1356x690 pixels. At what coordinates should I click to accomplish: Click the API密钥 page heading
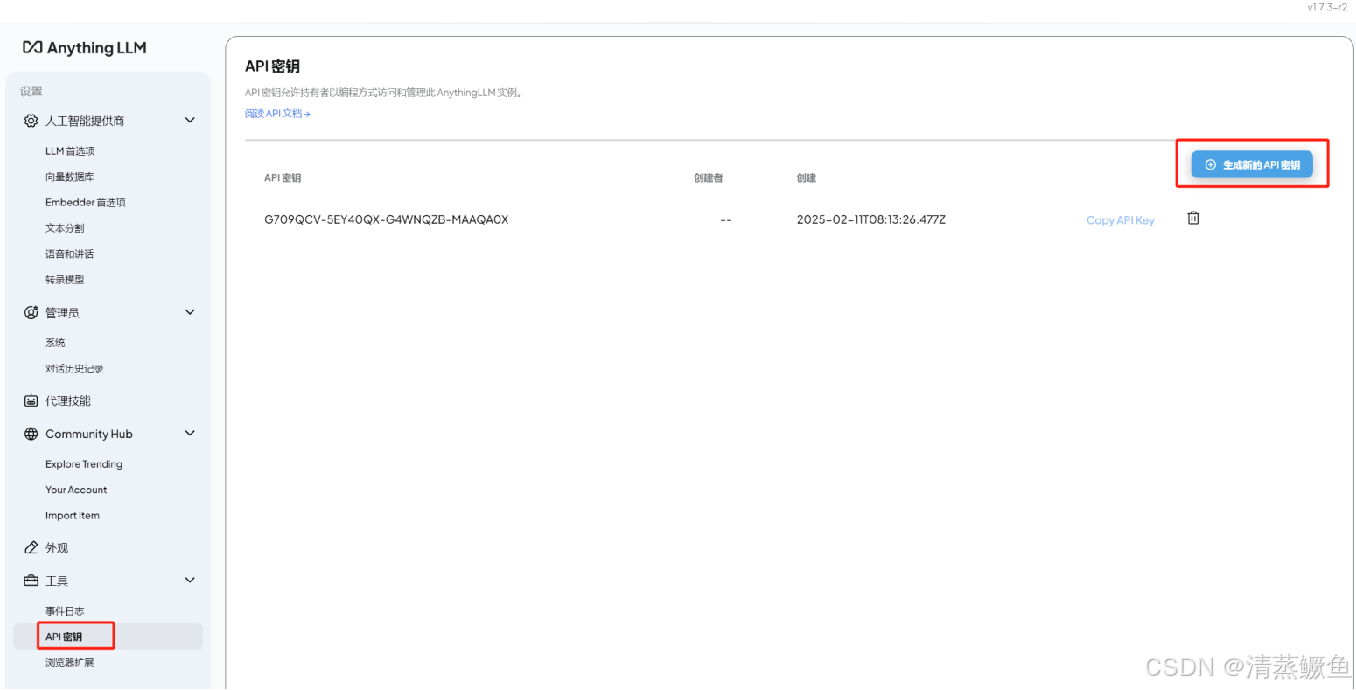click(x=272, y=67)
